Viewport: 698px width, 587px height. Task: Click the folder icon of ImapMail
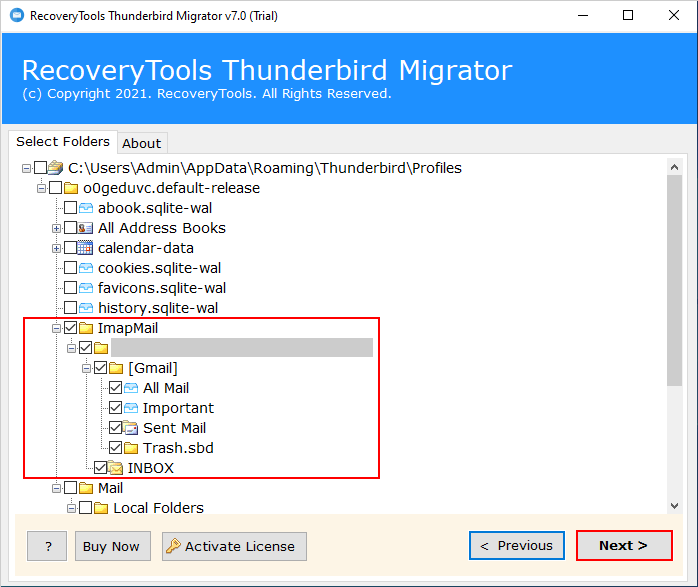(x=86, y=328)
